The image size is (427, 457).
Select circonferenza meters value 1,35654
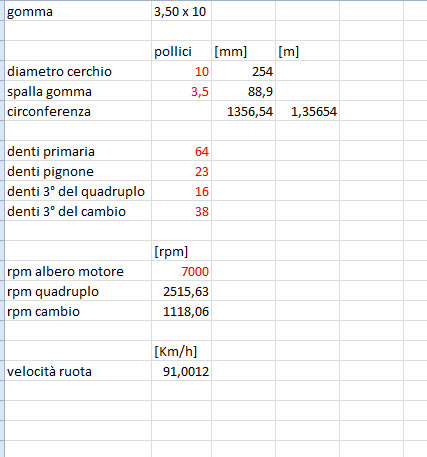point(307,111)
